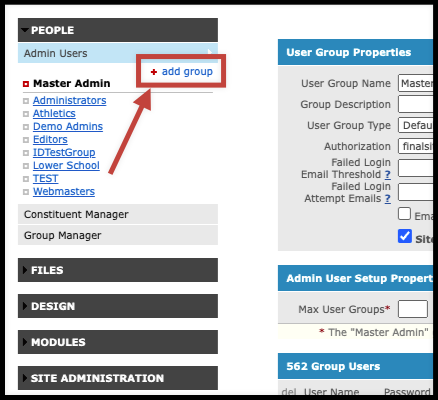The height and width of the screenshot is (400, 438).
Task: Open Admin Users menu item
Action: coord(118,53)
